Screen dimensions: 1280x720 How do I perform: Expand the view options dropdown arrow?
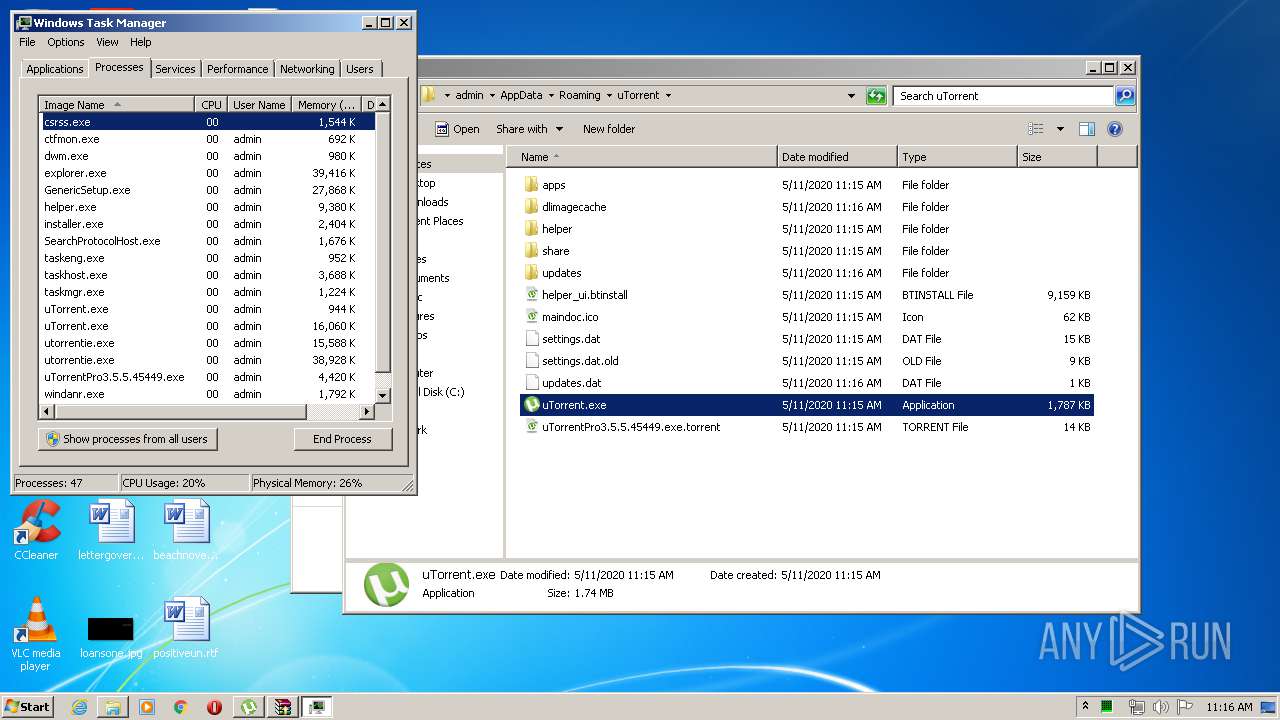[x=1060, y=129]
